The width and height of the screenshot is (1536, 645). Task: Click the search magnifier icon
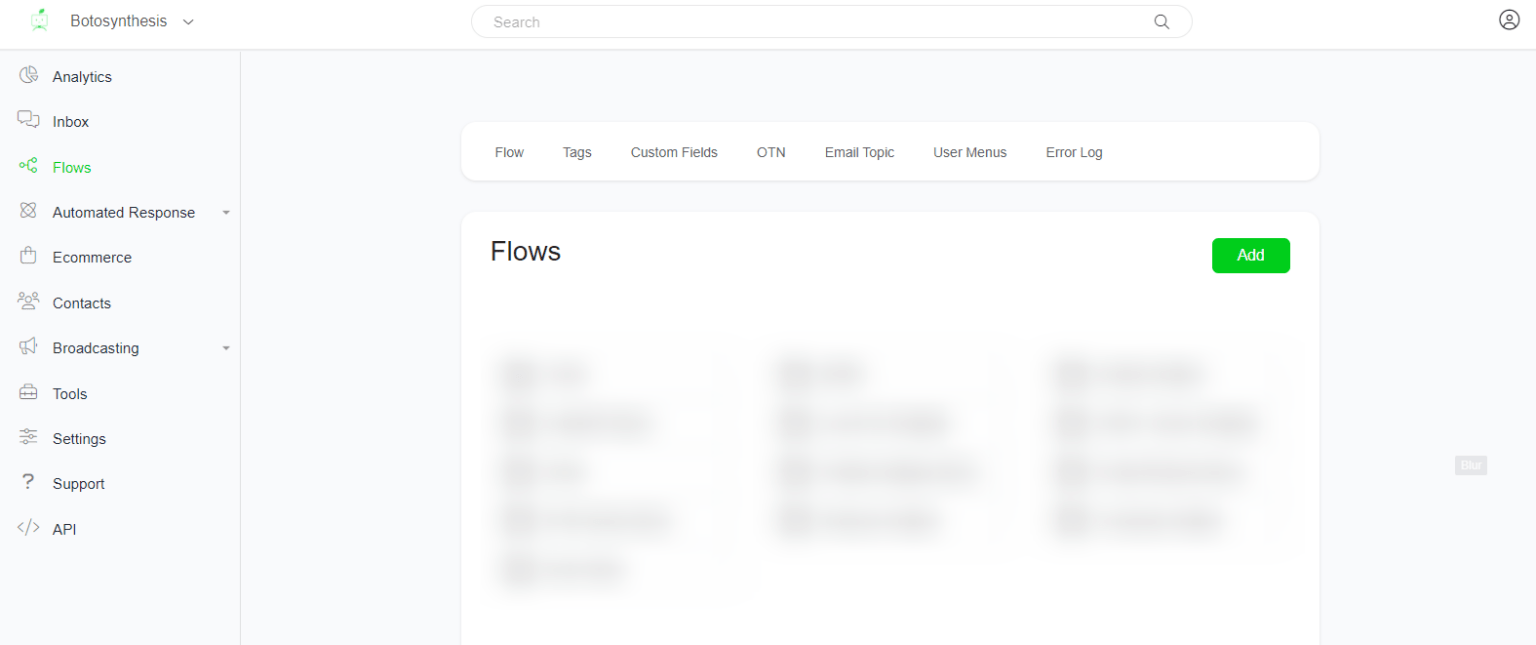pos(1161,21)
